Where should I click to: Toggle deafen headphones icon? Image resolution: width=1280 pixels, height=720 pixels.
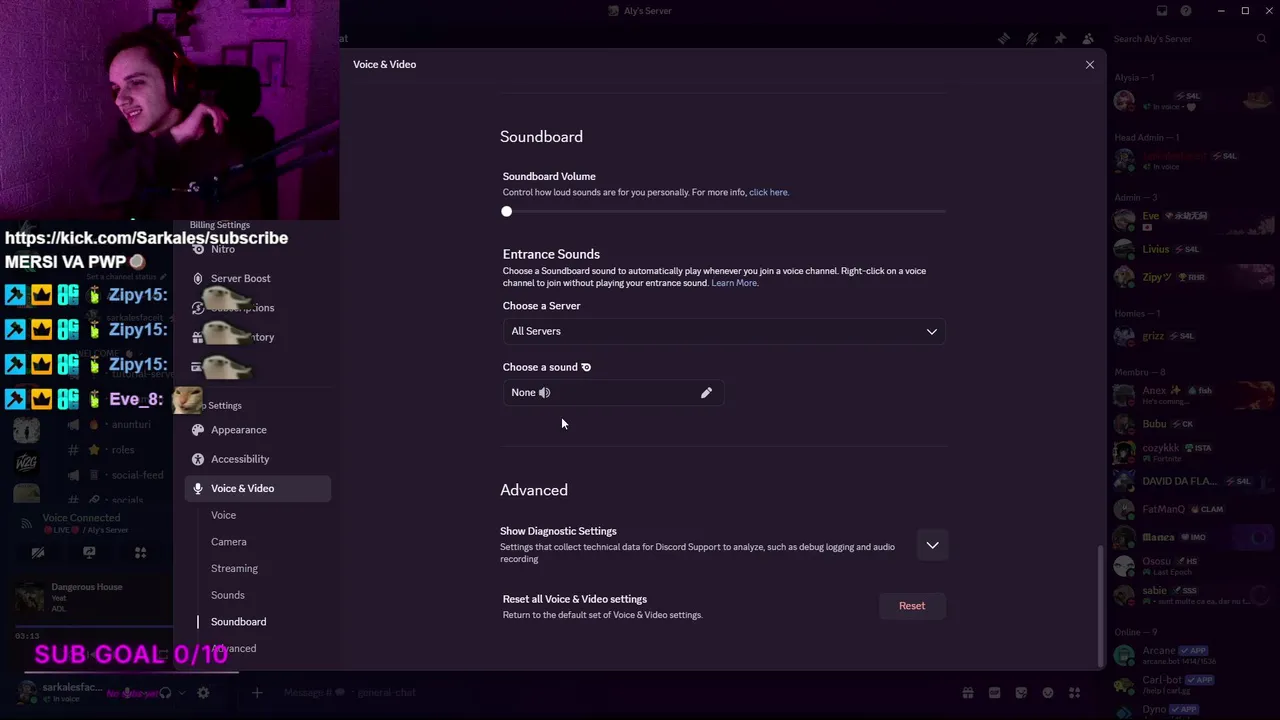point(166,692)
